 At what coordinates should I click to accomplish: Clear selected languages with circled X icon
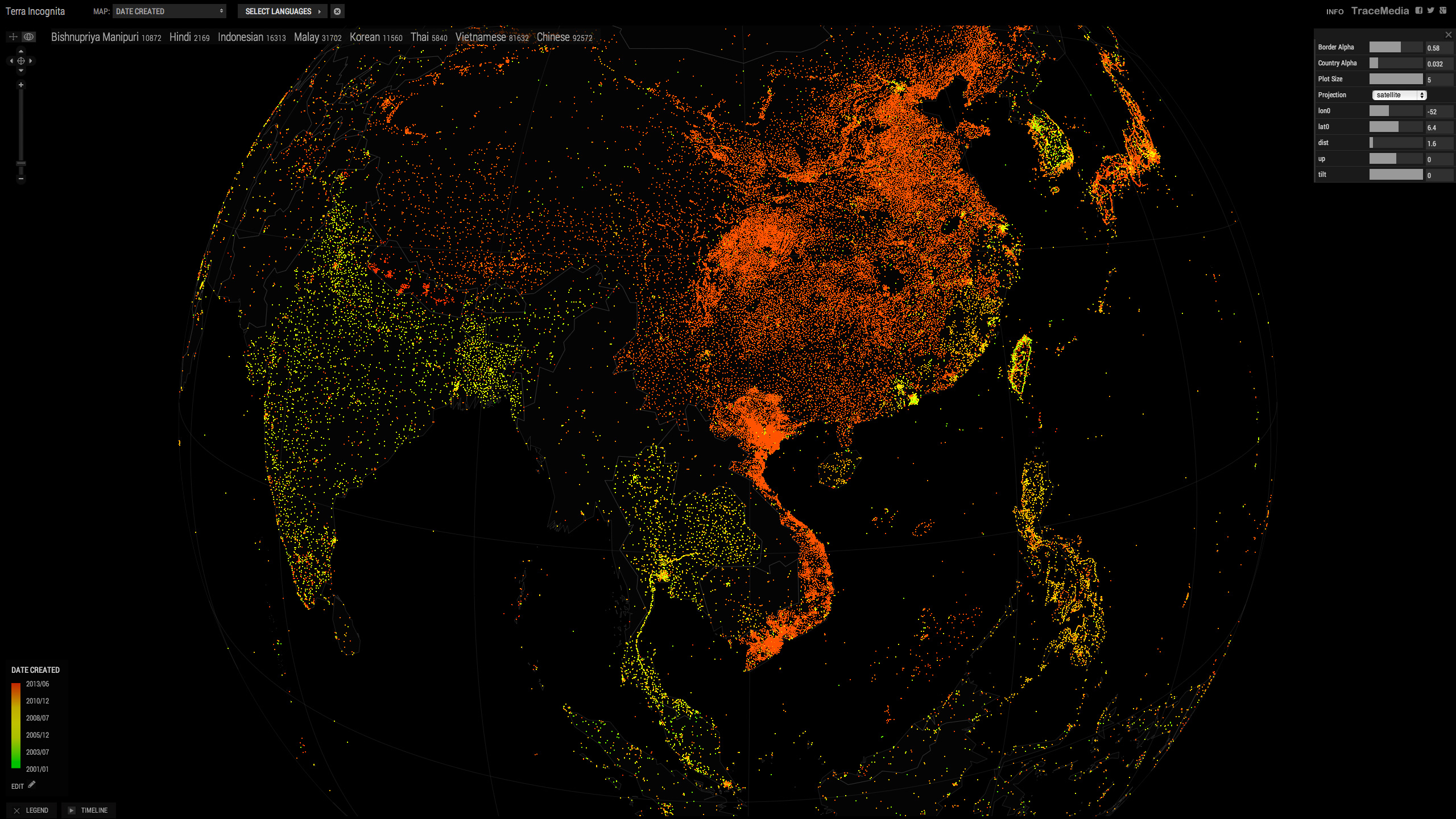tap(337, 11)
